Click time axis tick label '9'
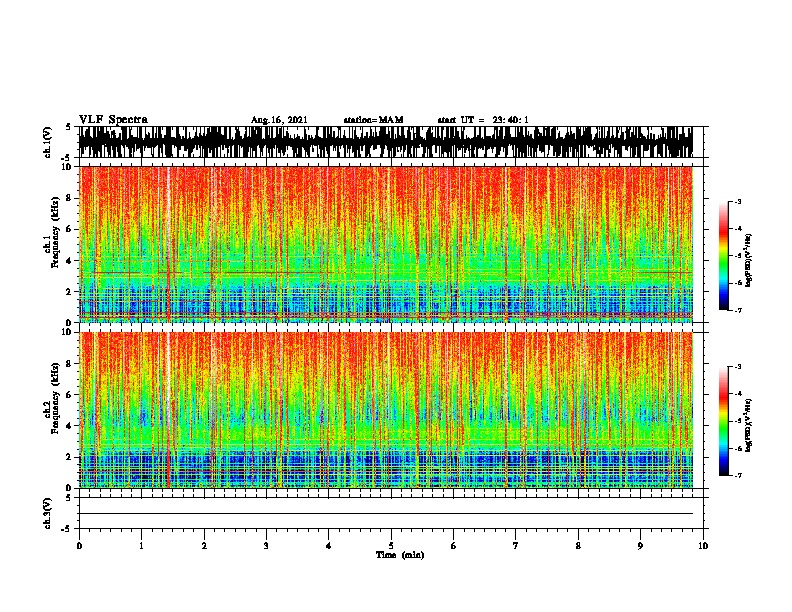The height and width of the screenshot is (612, 792). point(640,546)
